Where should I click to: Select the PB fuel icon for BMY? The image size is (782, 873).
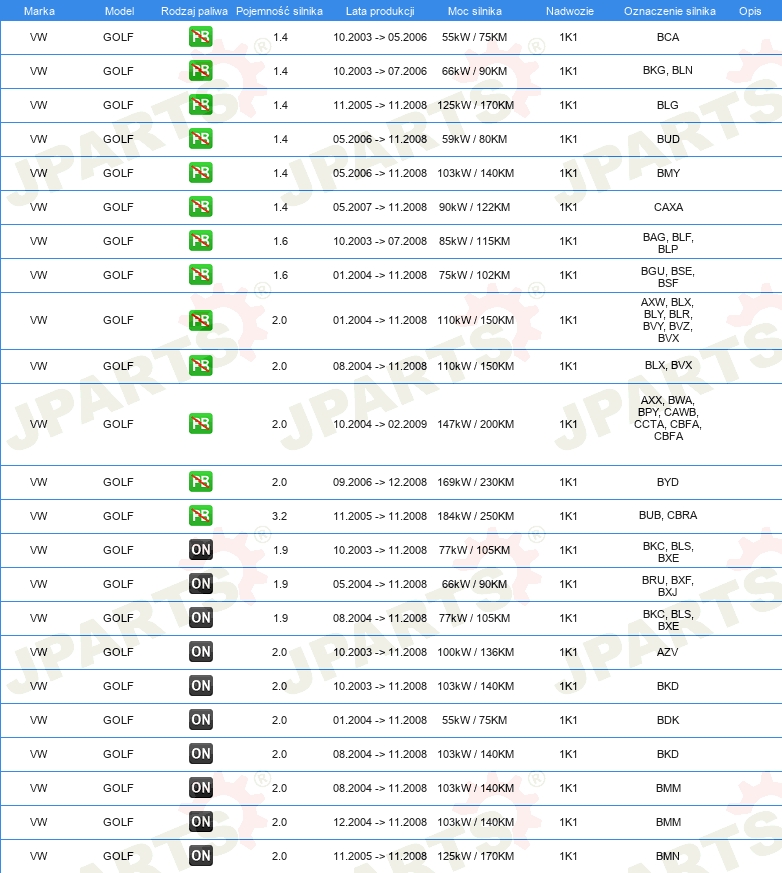[x=200, y=173]
